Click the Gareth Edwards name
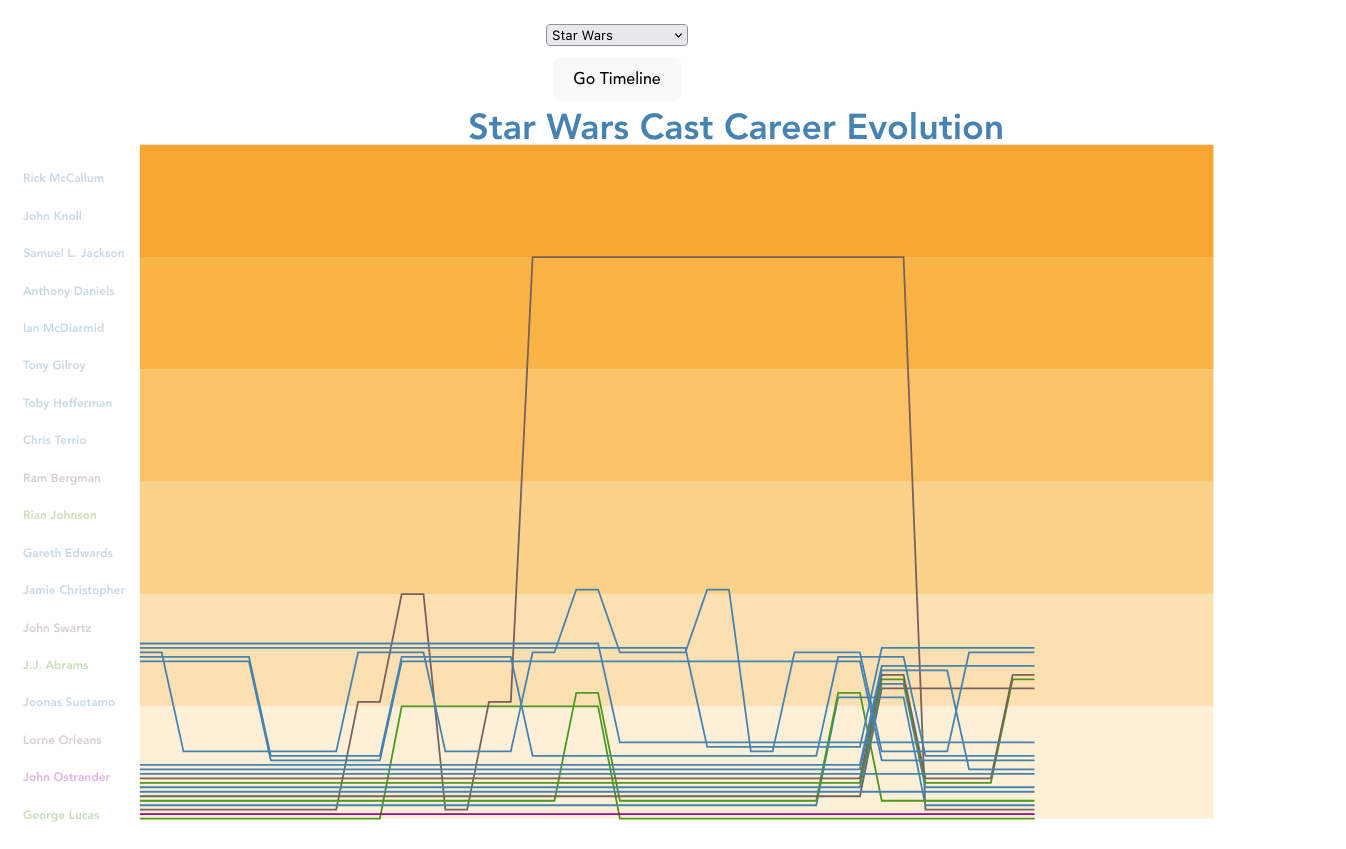This screenshot has height=849, width=1346. pos(68,553)
